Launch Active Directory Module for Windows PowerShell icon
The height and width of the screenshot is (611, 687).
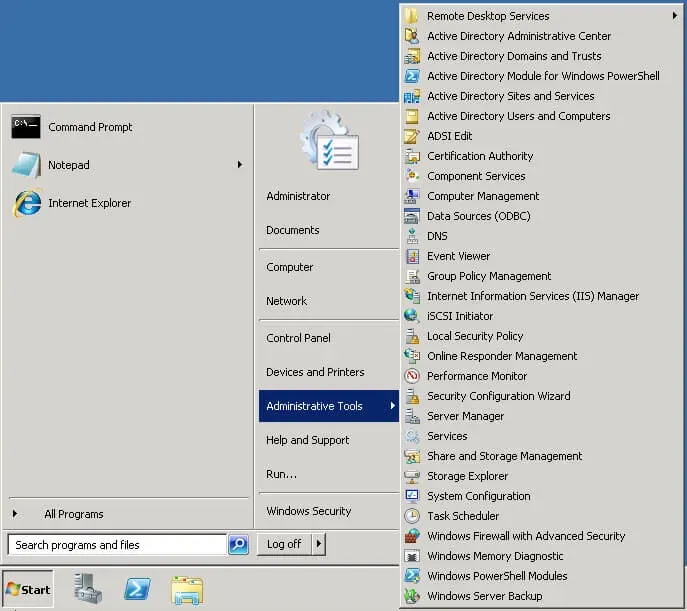point(412,76)
